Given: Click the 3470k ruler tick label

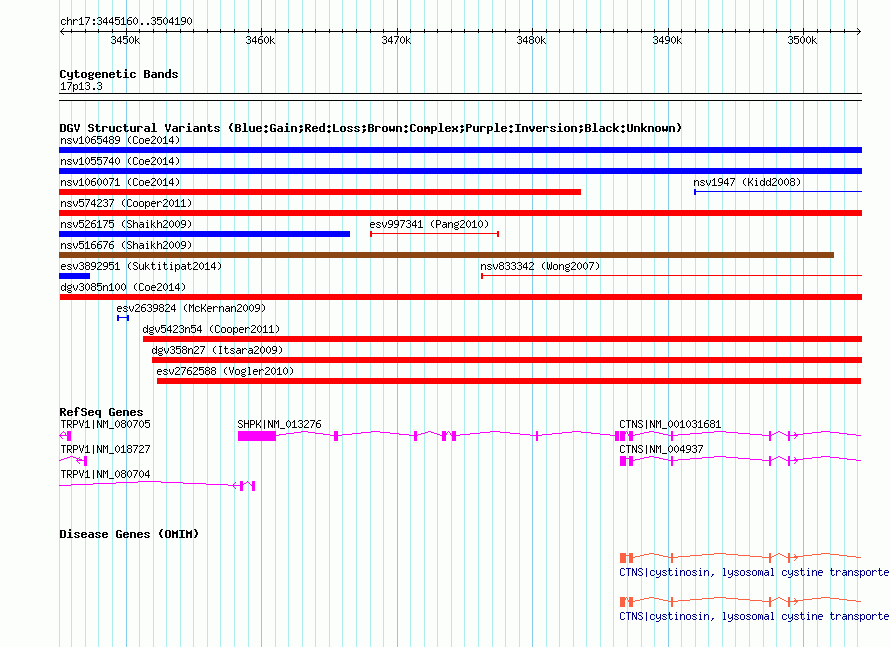Looking at the screenshot, I should coord(396,40).
